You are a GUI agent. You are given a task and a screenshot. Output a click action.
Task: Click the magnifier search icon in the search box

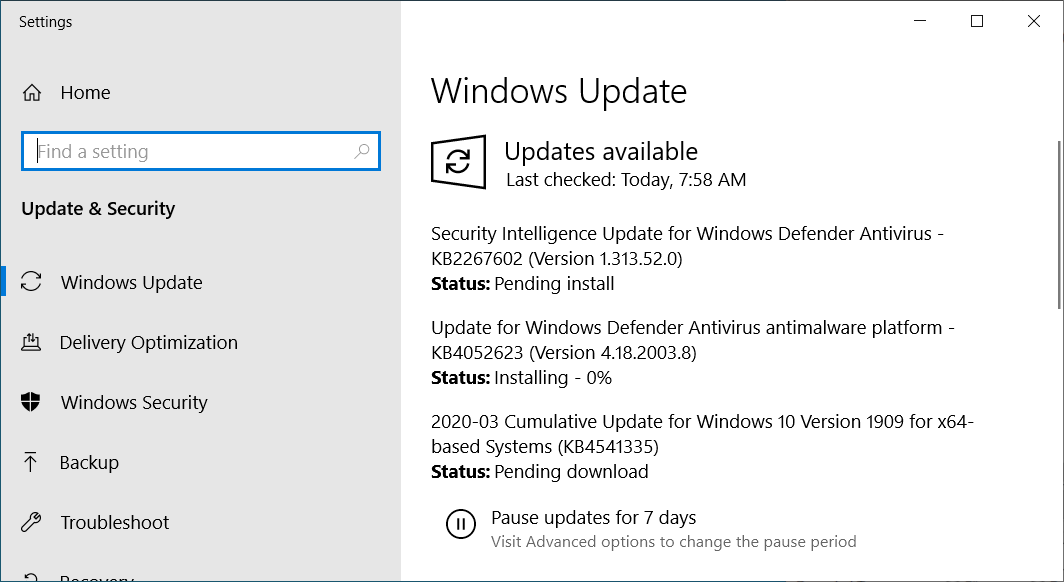362,151
